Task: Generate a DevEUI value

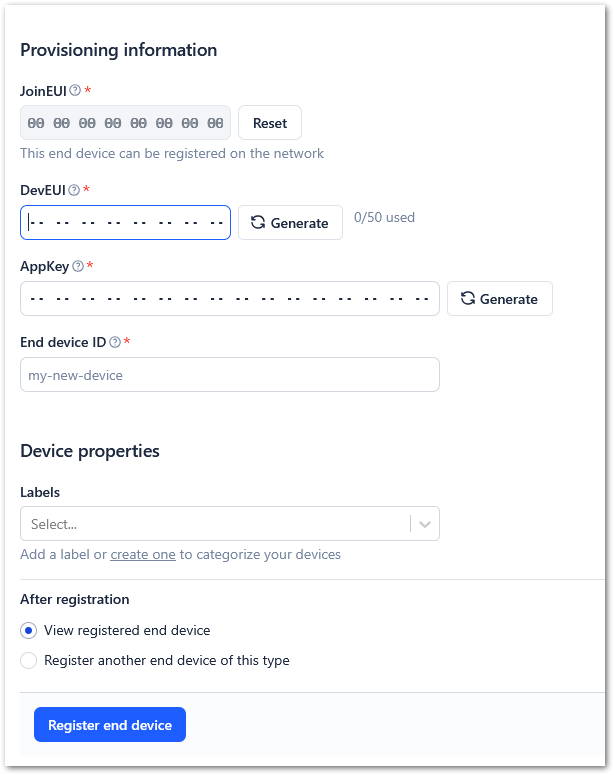Action: pyautogui.click(x=290, y=222)
